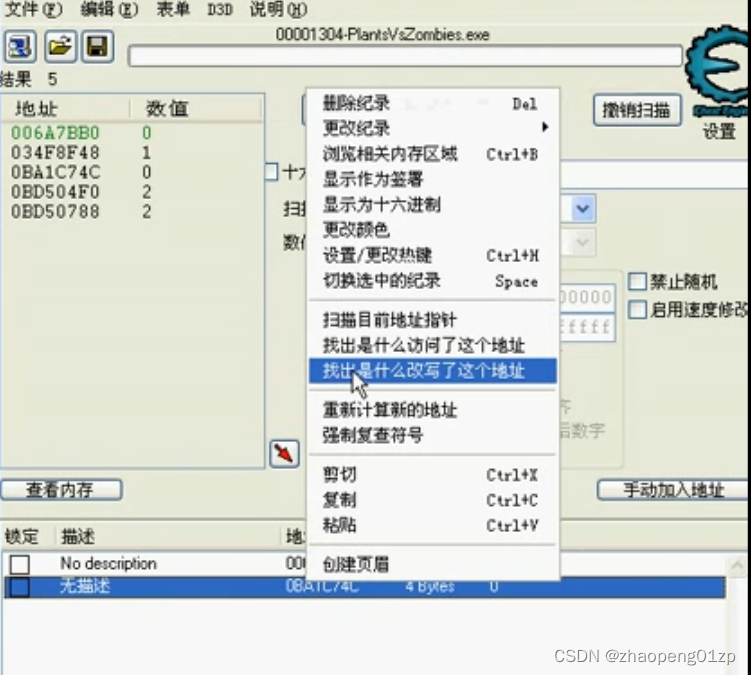
Task: Open the D3D menu
Action: coord(220,9)
